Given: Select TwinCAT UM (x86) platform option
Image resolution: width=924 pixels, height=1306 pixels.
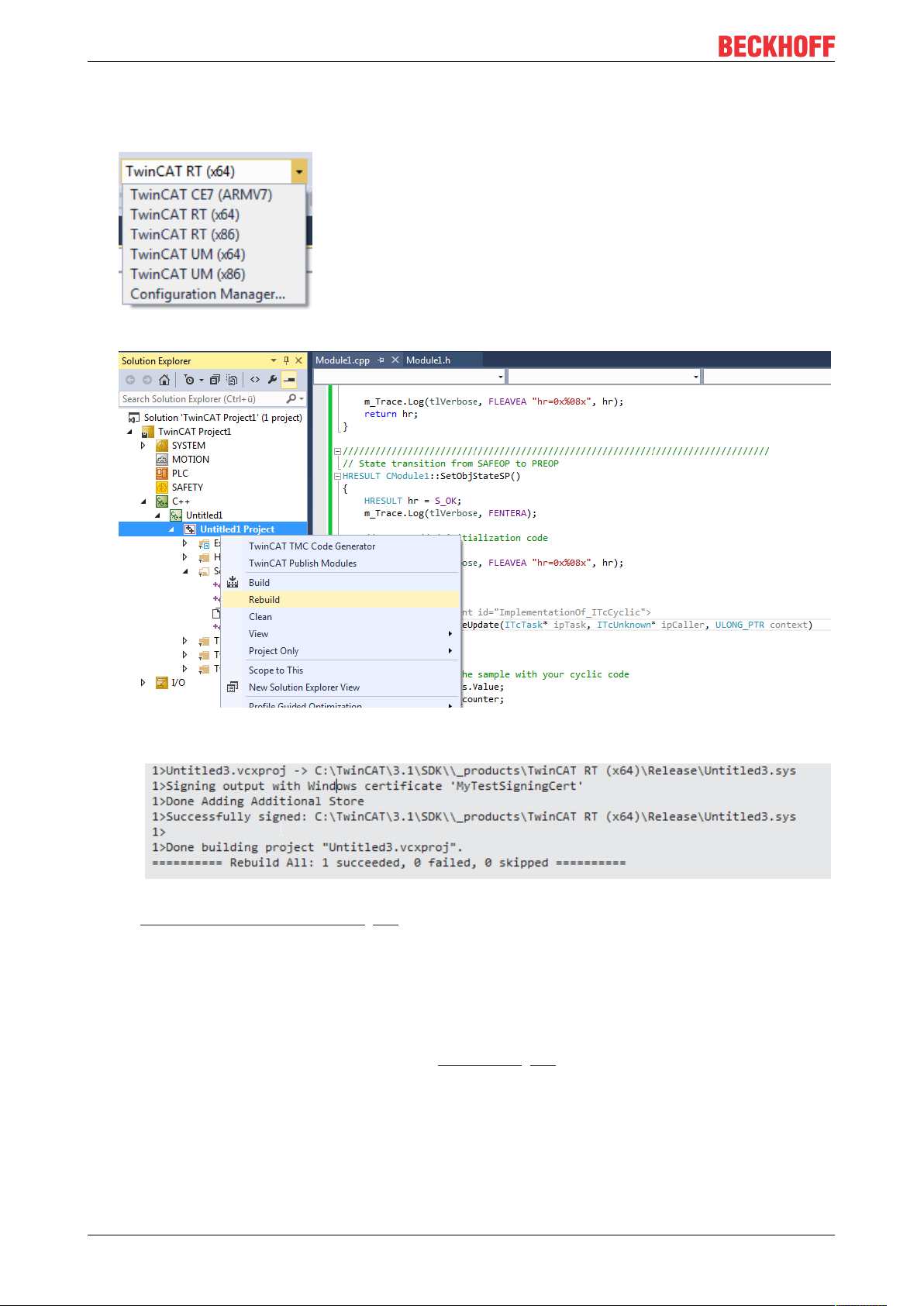Looking at the screenshot, I should tap(188, 274).
